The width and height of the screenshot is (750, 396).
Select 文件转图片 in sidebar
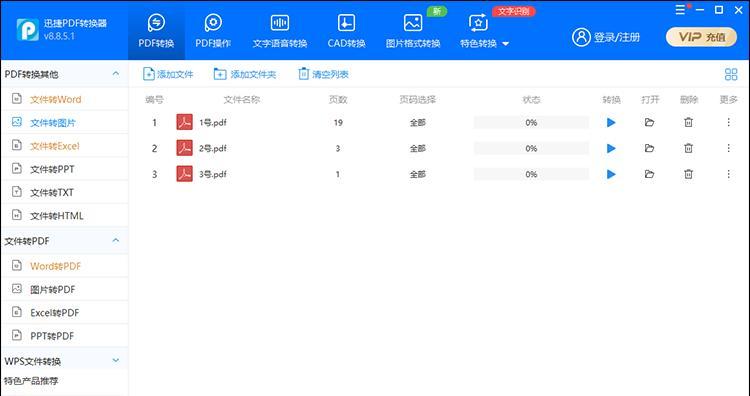64,122
